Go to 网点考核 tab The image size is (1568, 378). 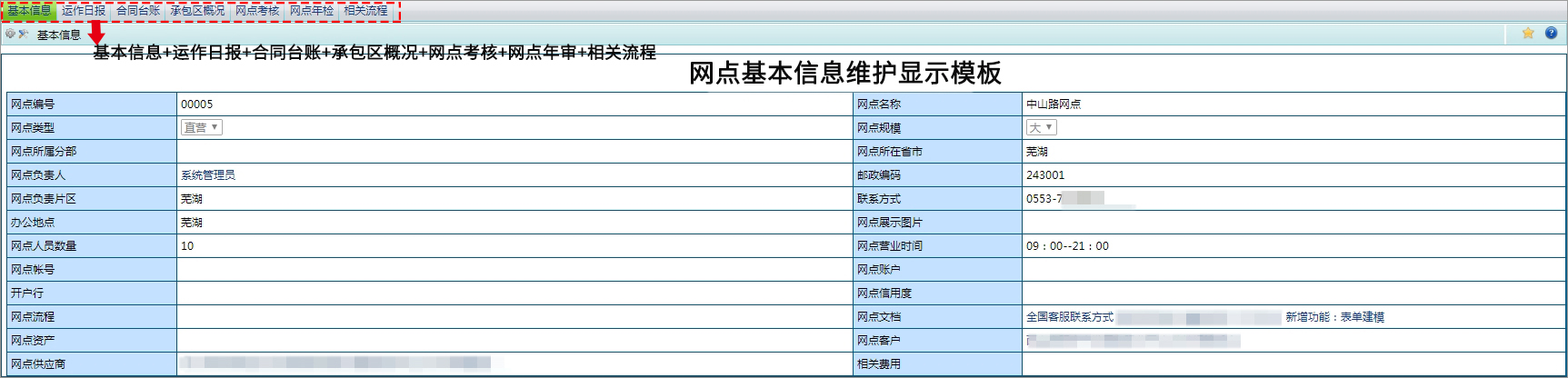click(257, 11)
